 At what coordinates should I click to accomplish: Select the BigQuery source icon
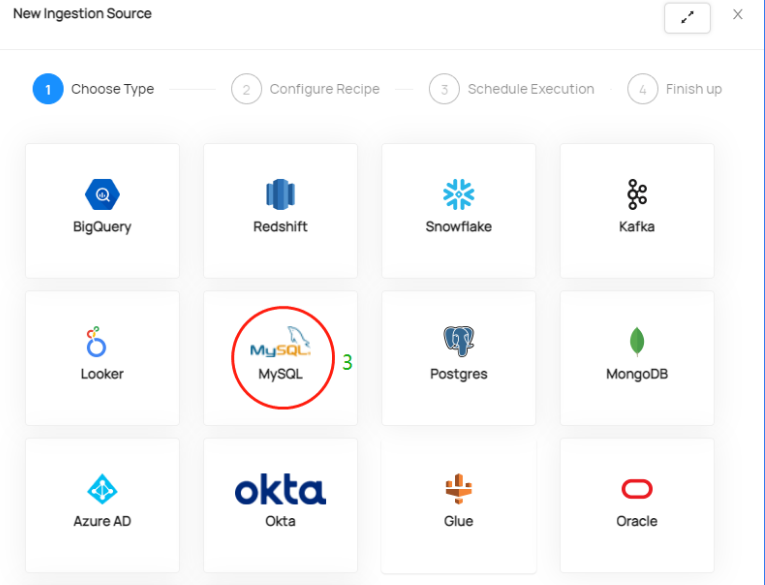point(102,194)
